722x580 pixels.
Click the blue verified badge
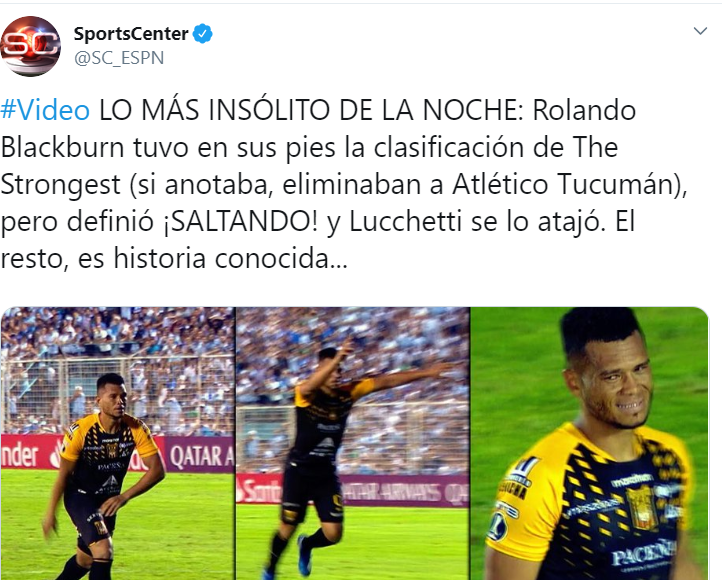[202, 34]
